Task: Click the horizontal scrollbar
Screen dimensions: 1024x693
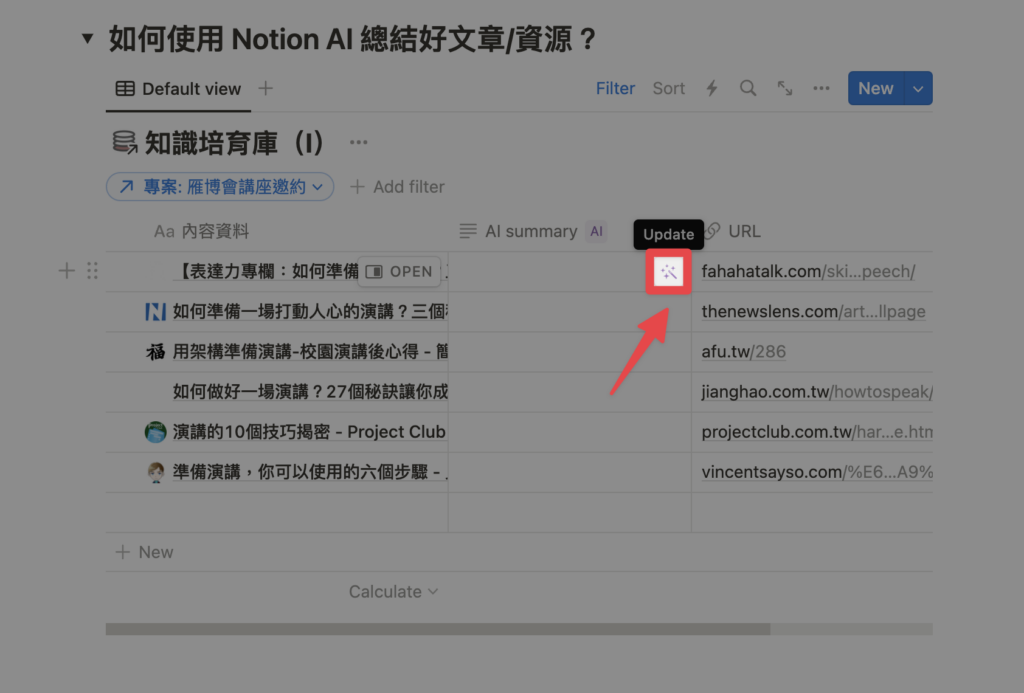Action: [x=438, y=629]
